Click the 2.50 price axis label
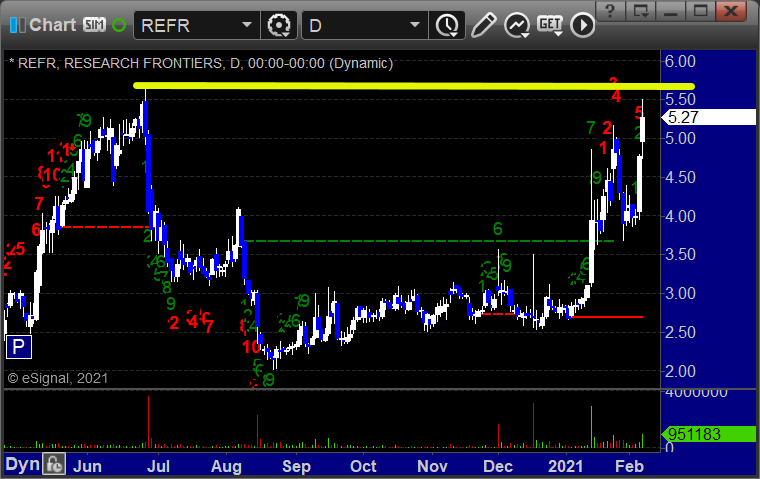The width and height of the screenshot is (760, 479). [680, 333]
